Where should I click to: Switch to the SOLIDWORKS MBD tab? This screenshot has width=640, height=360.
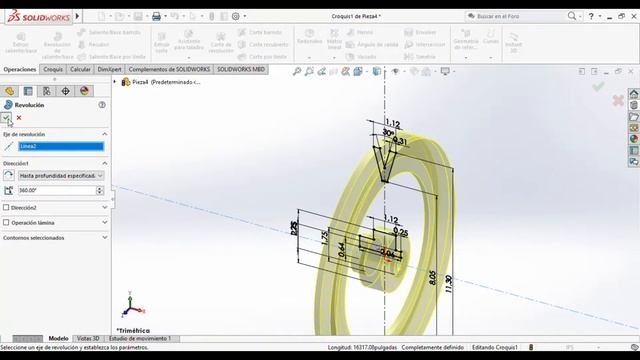pyautogui.click(x=241, y=69)
